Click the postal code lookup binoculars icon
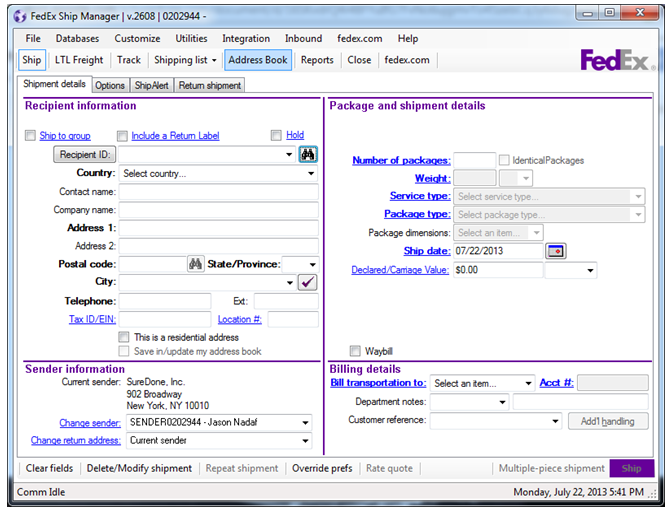This screenshot has width=670, height=511. 196,264
